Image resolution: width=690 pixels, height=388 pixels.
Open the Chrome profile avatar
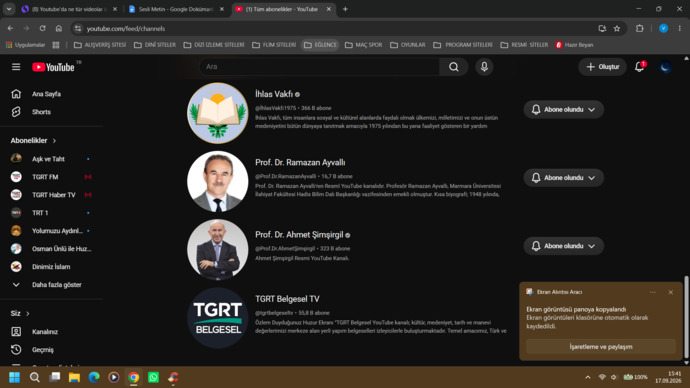coord(663,28)
